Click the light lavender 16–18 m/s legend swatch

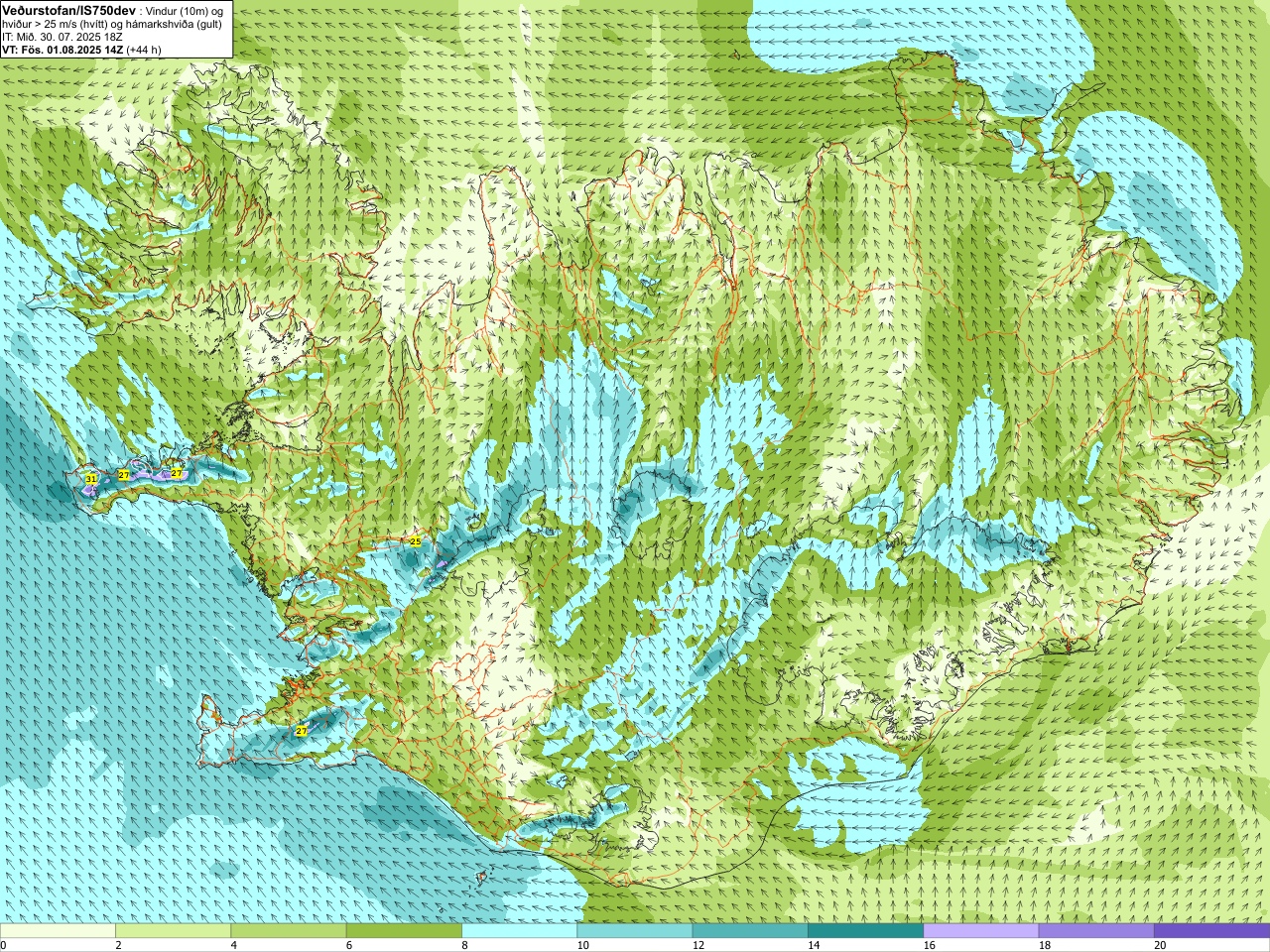(980, 931)
